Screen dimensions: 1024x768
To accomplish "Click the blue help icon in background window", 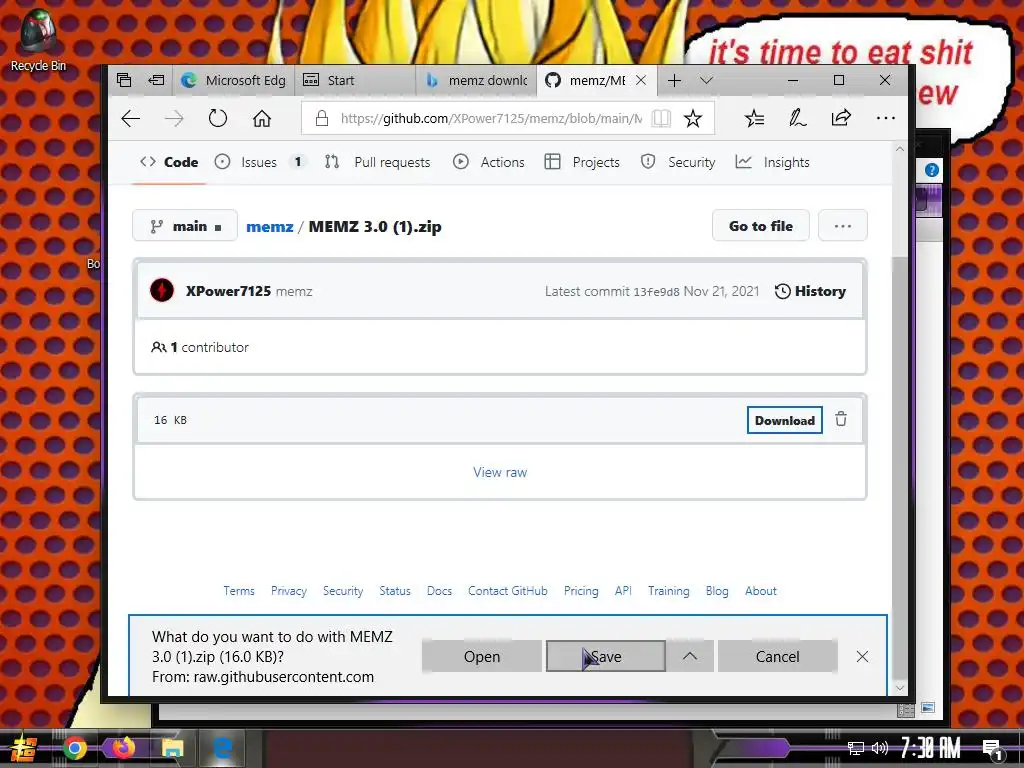I will click(932, 170).
